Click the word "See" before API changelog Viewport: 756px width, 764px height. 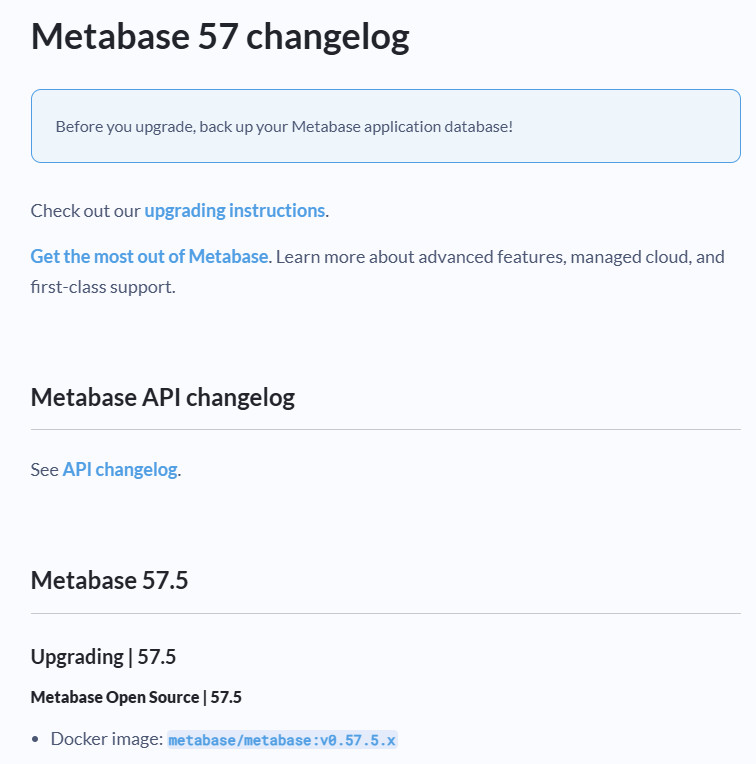44,470
